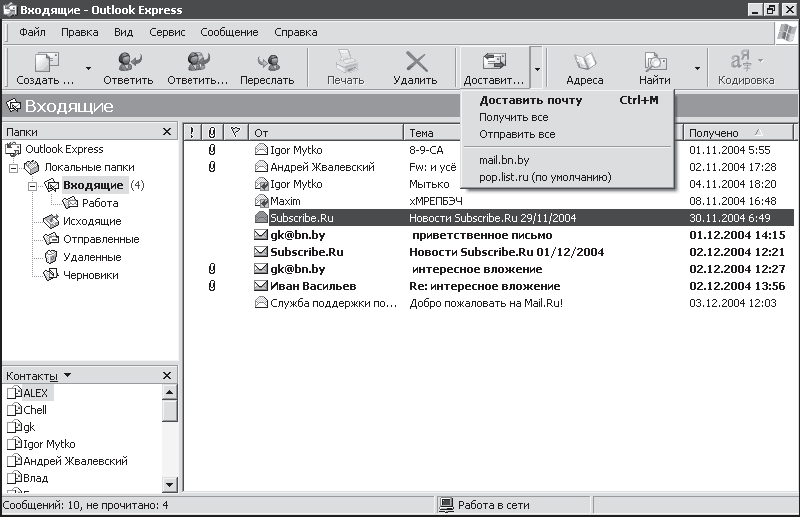This screenshot has height=517, width=800.
Task: Click paperclip icon on Igor Mytko 8-9-CA message
Action: (x=212, y=150)
